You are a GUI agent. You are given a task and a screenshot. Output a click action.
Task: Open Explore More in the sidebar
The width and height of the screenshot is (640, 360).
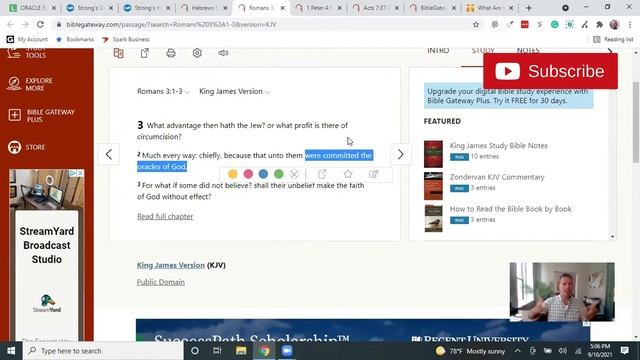point(31,84)
